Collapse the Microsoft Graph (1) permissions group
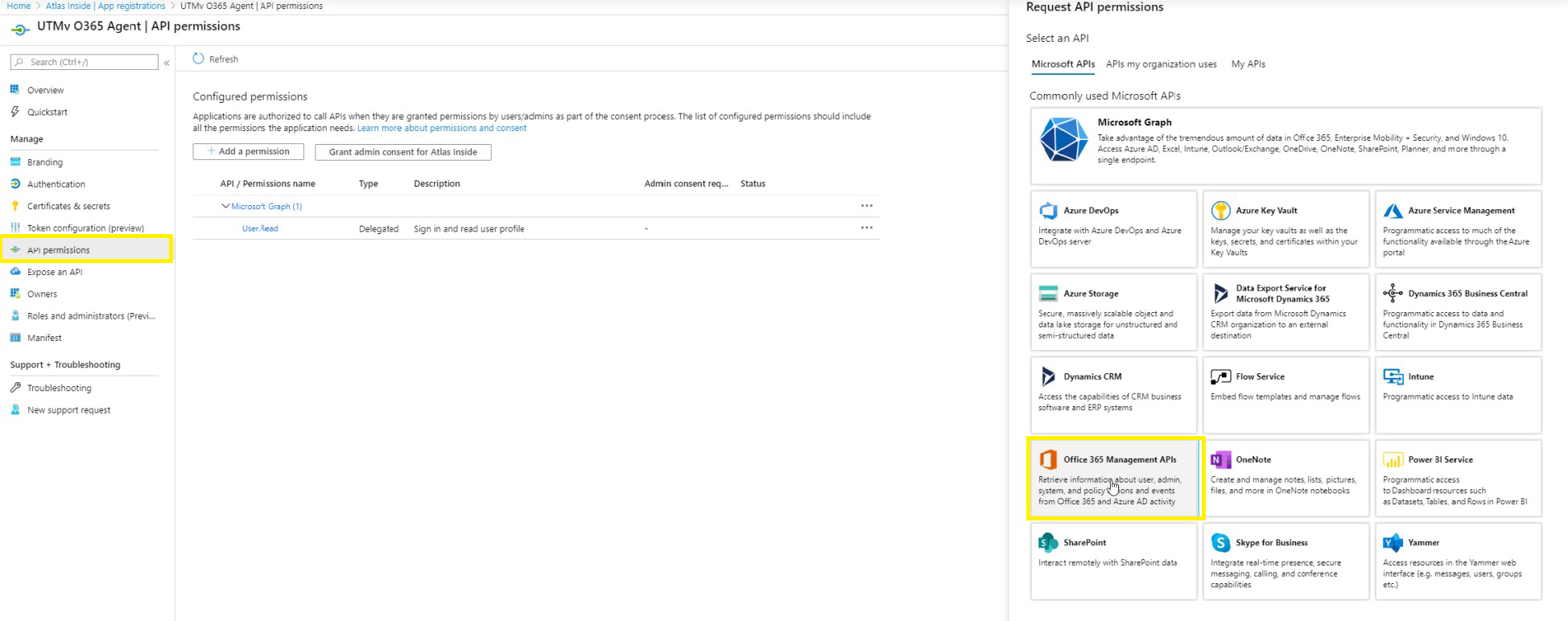The width and height of the screenshot is (1568, 621). pyautogui.click(x=225, y=206)
